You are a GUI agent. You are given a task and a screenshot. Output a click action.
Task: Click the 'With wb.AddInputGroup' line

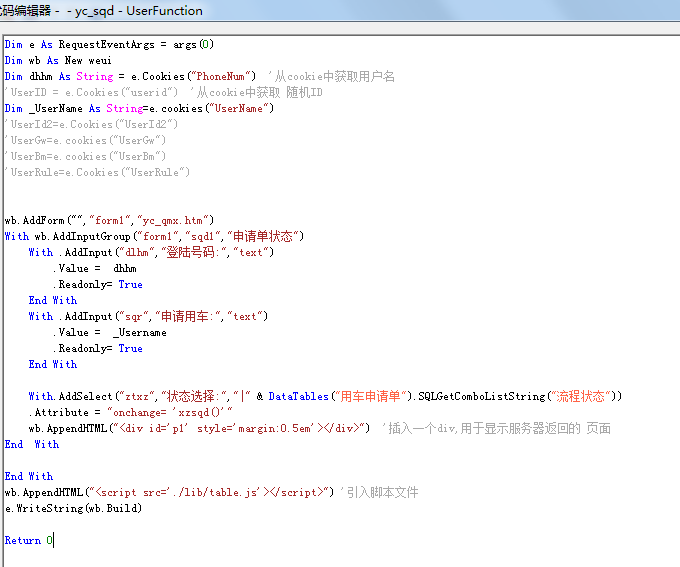(154, 236)
